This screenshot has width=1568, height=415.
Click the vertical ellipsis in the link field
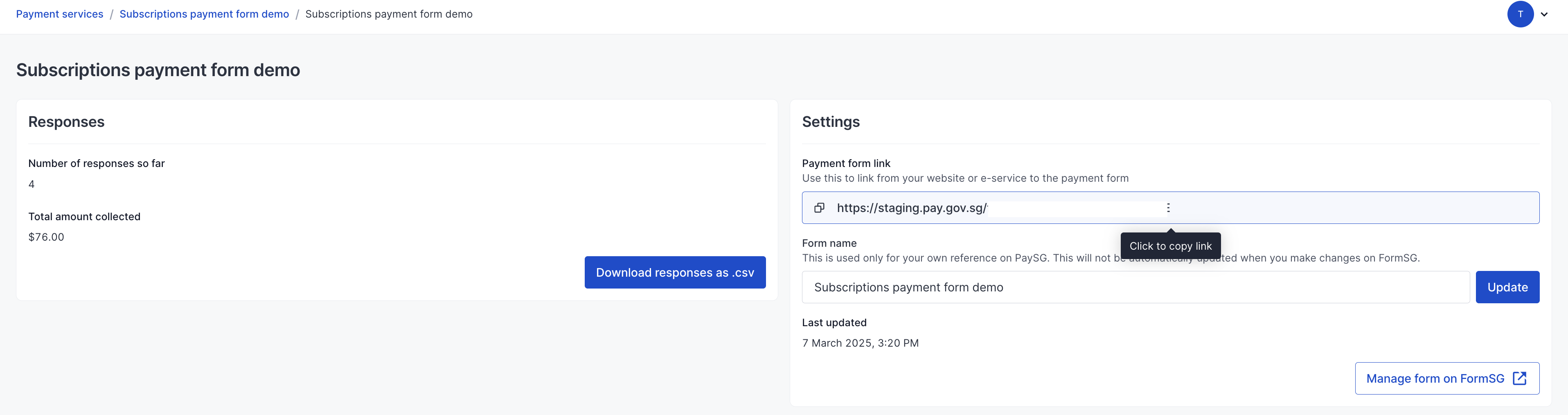click(1167, 208)
